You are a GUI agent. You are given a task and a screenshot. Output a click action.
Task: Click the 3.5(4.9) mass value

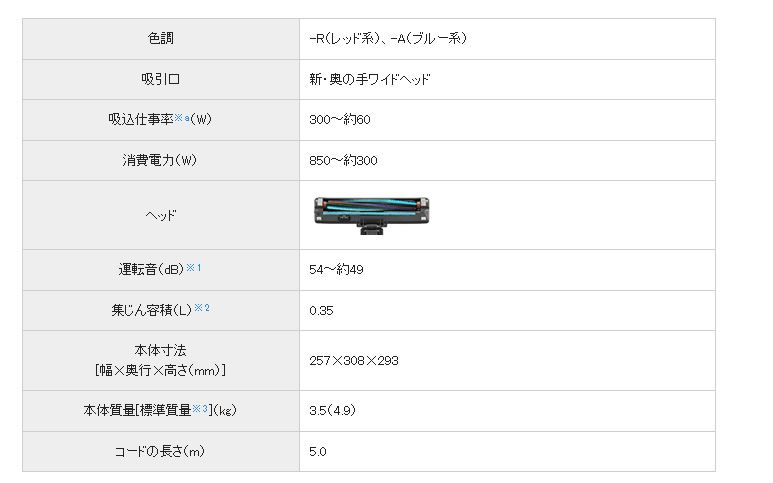tap(333, 411)
